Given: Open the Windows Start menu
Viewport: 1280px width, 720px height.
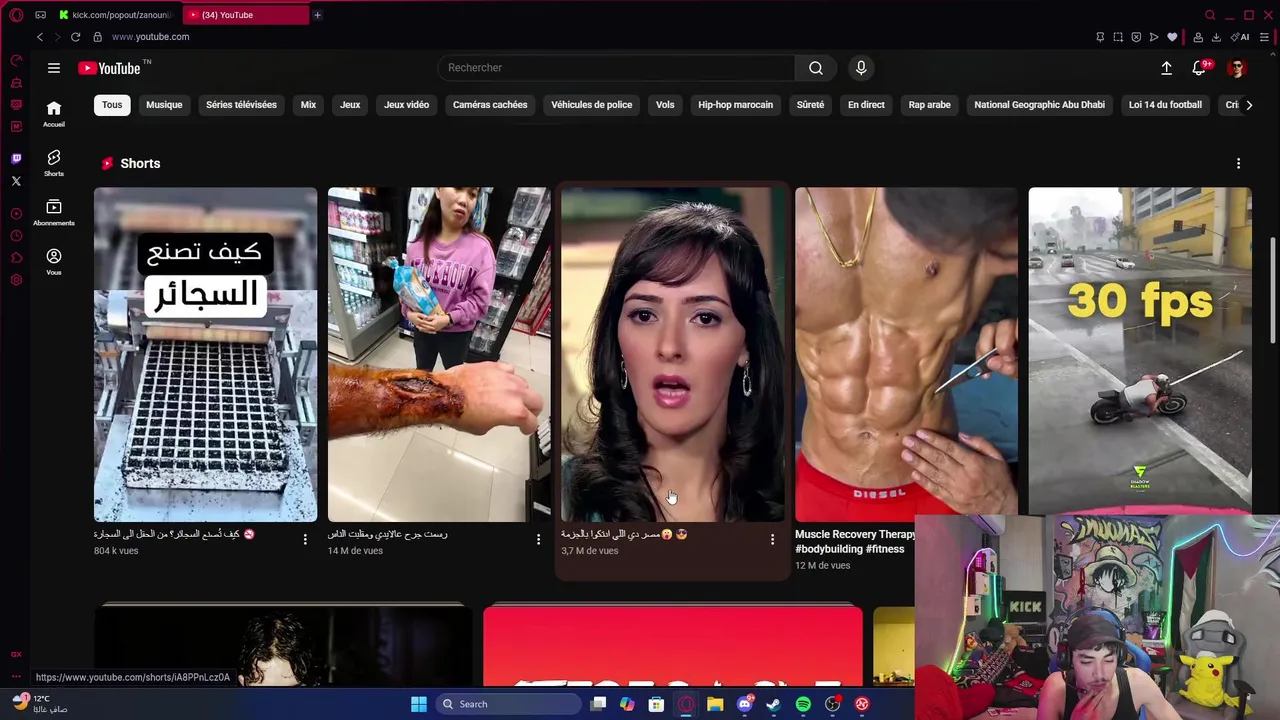Looking at the screenshot, I should pos(419,704).
